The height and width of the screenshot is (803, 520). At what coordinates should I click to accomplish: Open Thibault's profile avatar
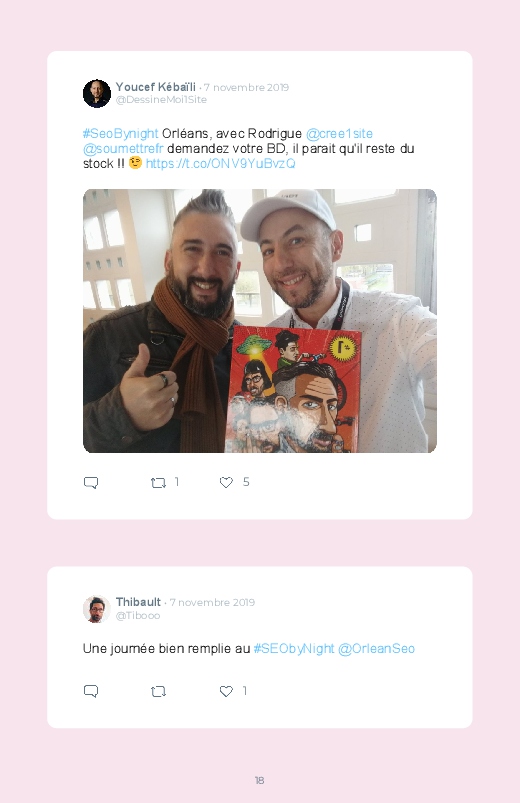pos(97,609)
